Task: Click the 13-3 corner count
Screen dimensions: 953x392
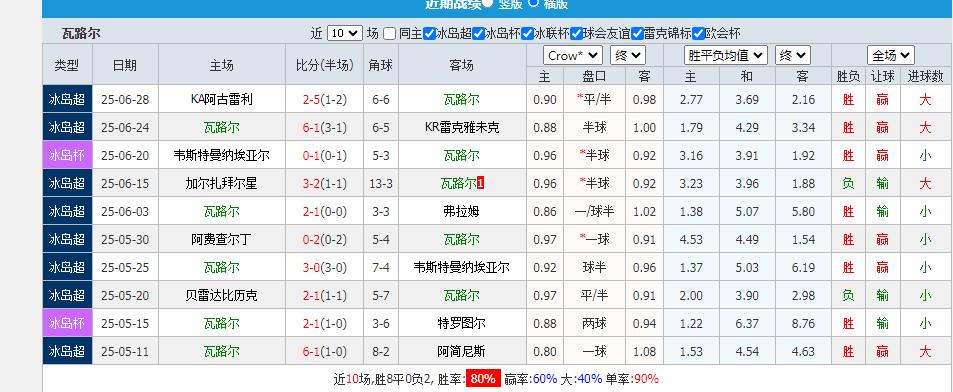Action: point(380,183)
